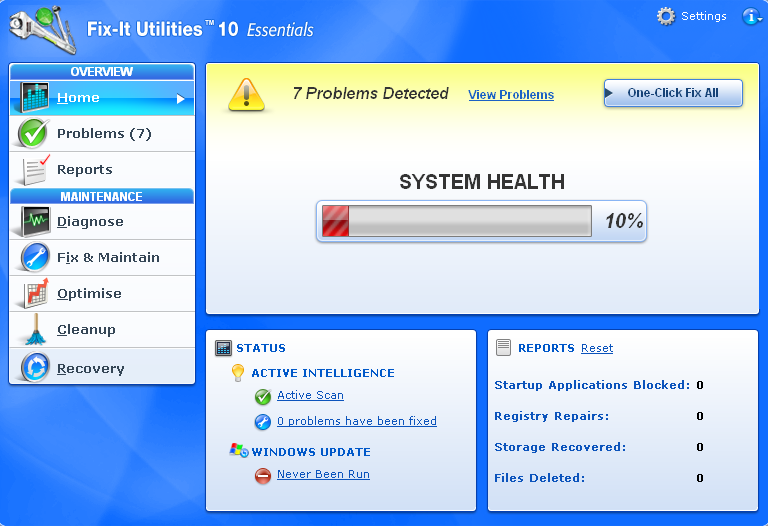Click the green checkmark Problems icon
Viewport: 768px width, 526px height.
click(x=33, y=133)
